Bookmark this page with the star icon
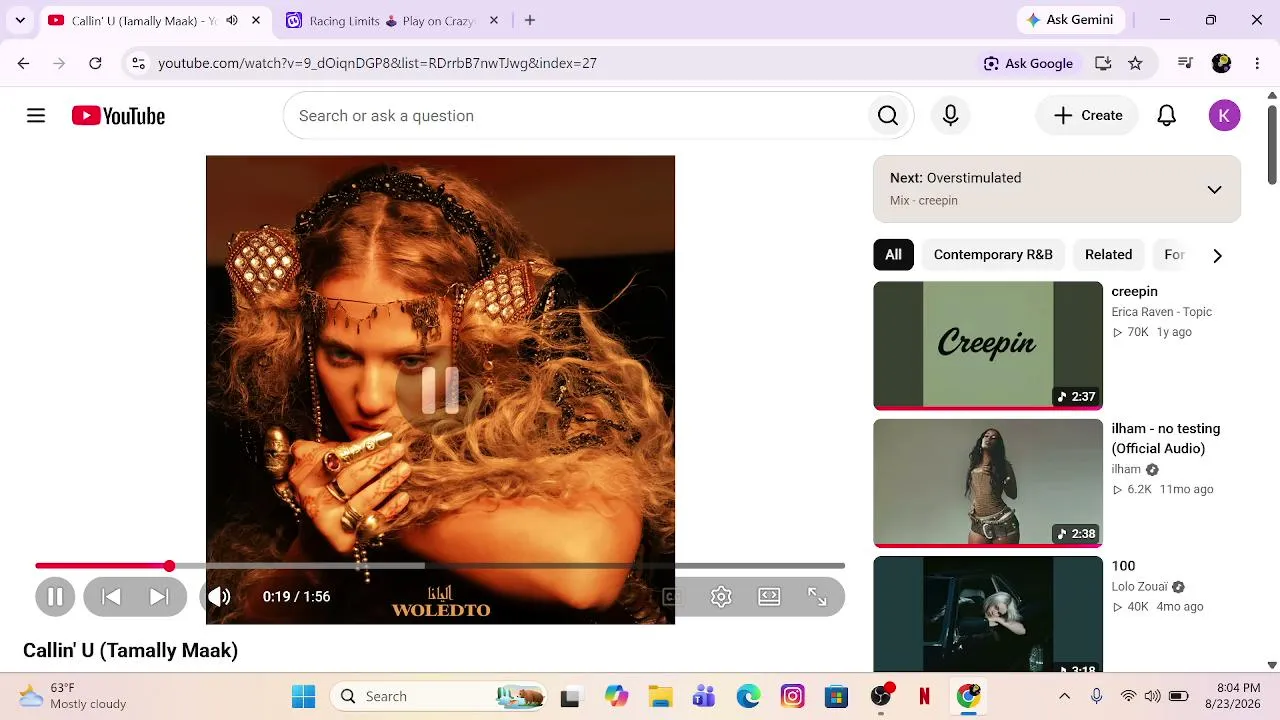 coord(1135,63)
